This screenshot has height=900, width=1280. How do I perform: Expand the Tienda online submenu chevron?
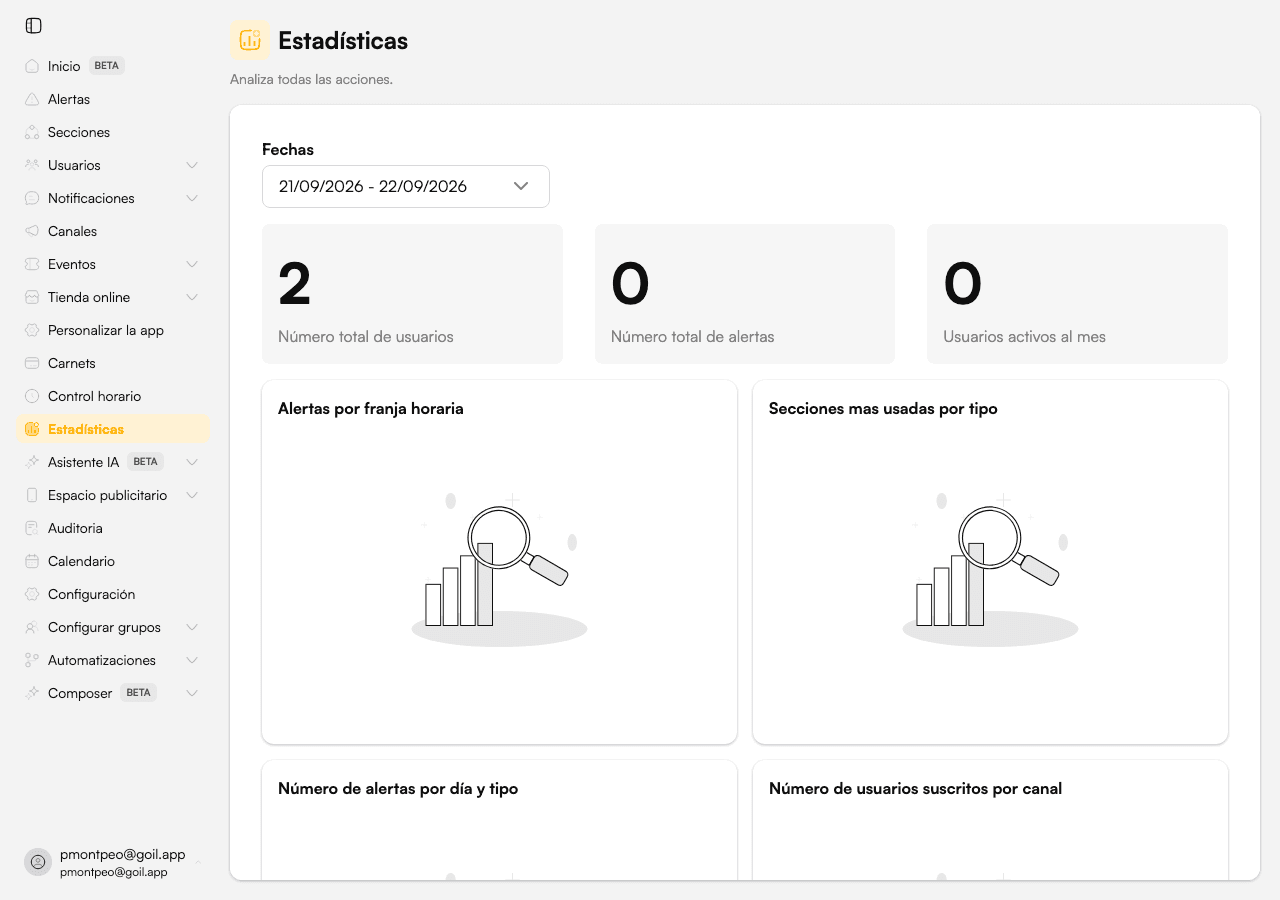pyautogui.click(x=192, y=297)
